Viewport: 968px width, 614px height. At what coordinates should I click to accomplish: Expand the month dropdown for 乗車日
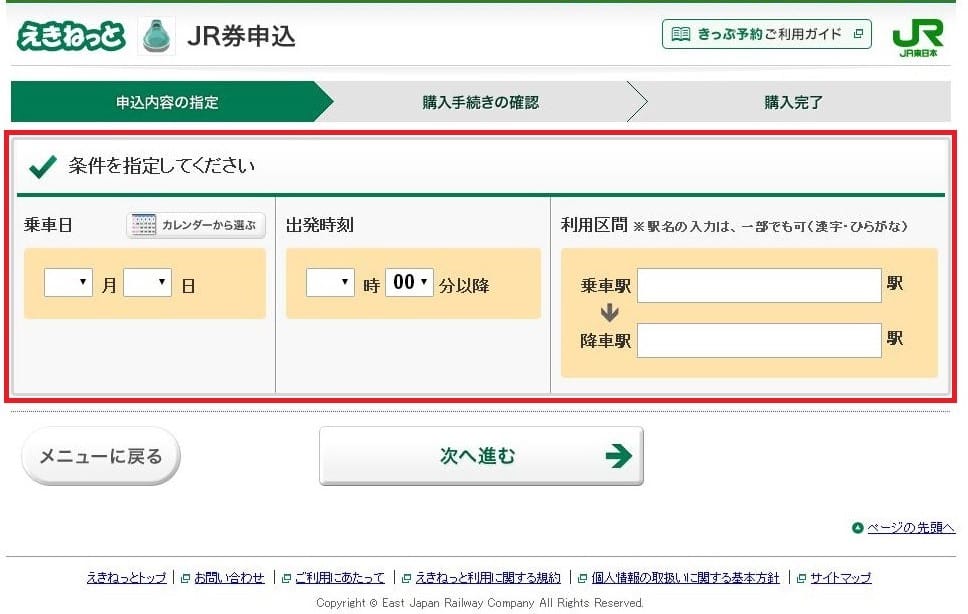pyautogui.click(x=68, y=283)
